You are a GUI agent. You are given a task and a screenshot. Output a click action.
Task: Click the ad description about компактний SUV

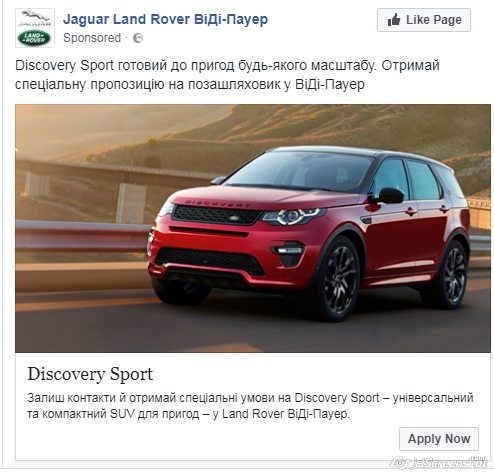(x=250, y=406)
